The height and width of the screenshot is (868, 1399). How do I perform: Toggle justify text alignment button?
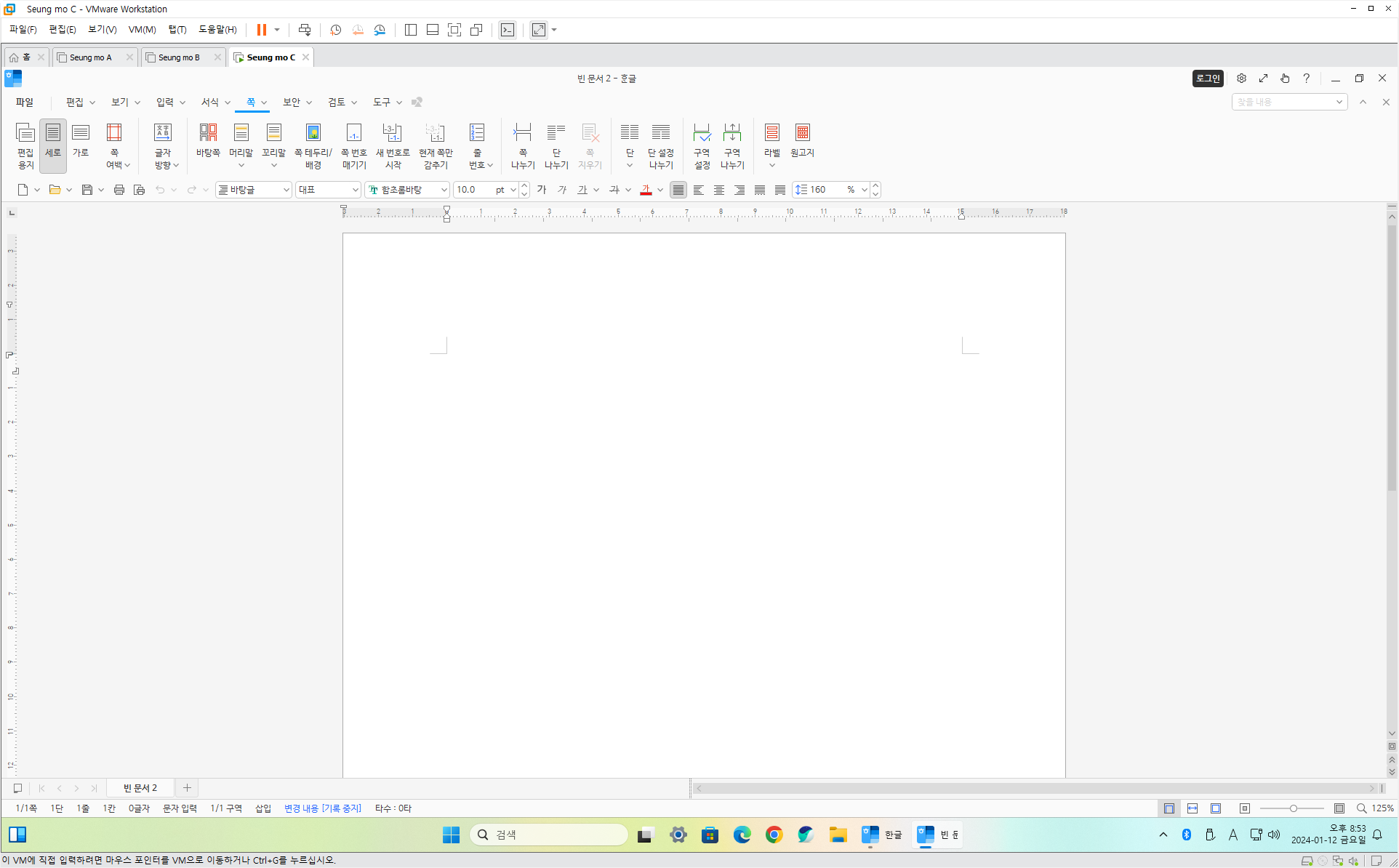coord(678,190)
